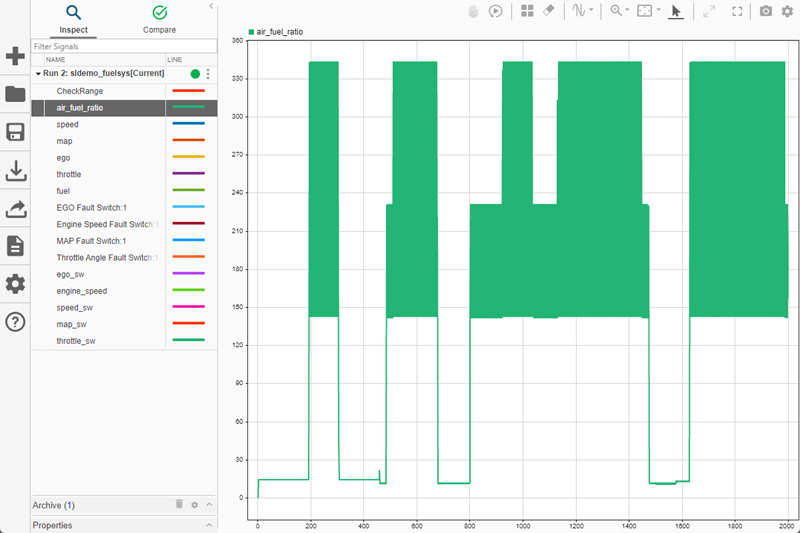Click the plus icon to add new data

pyautogui.click(x=15, y=56)
